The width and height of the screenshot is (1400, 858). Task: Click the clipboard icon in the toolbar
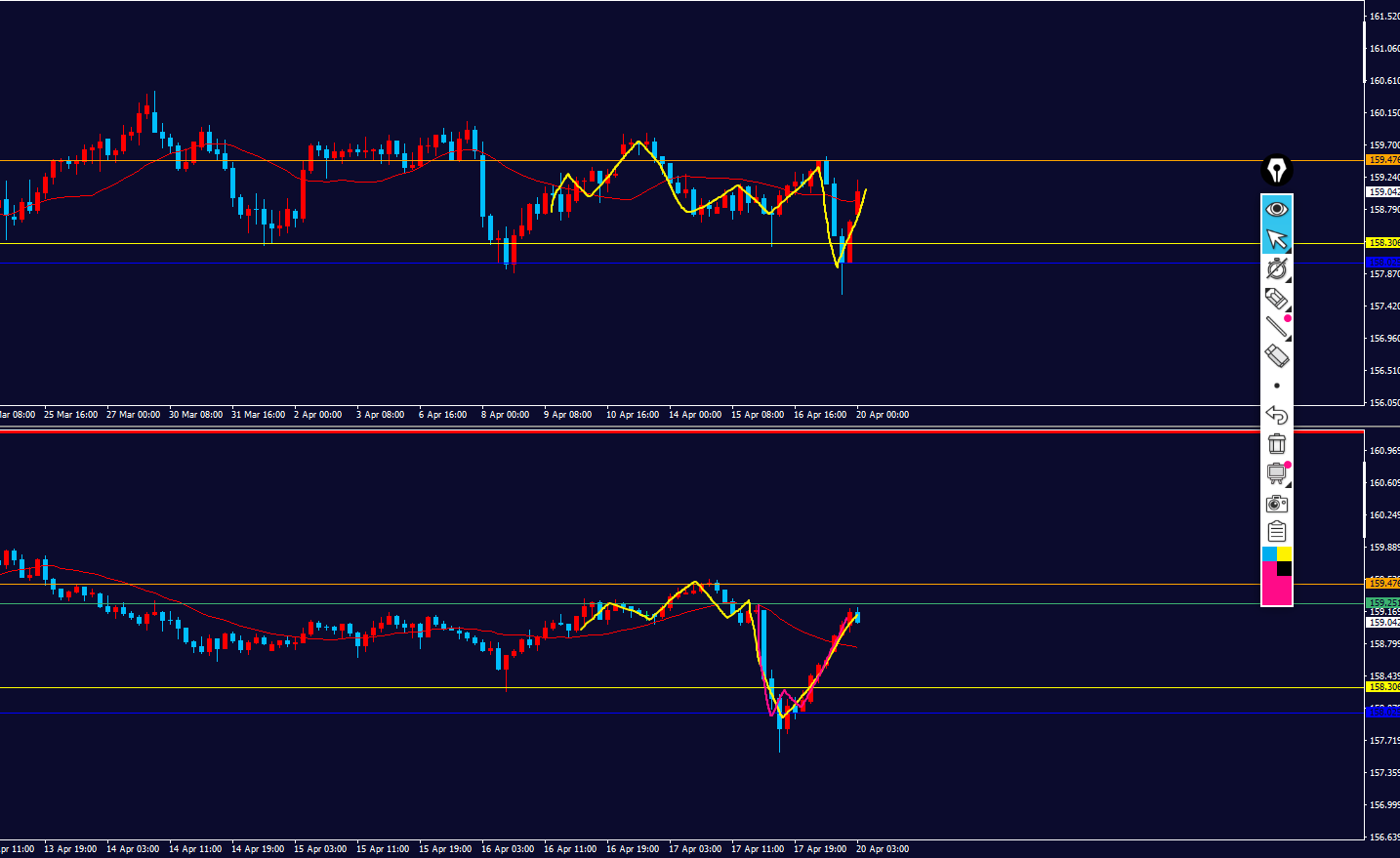point(1276,532)
